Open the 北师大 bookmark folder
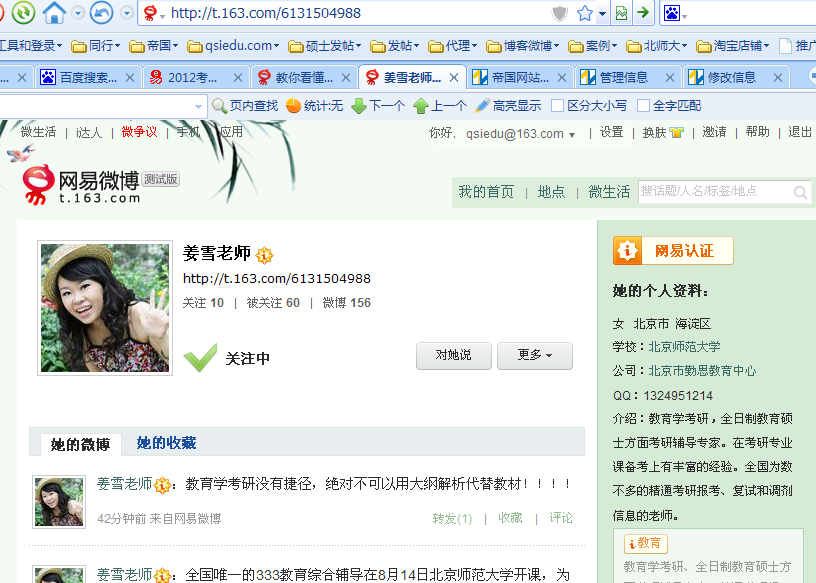Viewport: 816px width, 583px height. click(656, 46)
